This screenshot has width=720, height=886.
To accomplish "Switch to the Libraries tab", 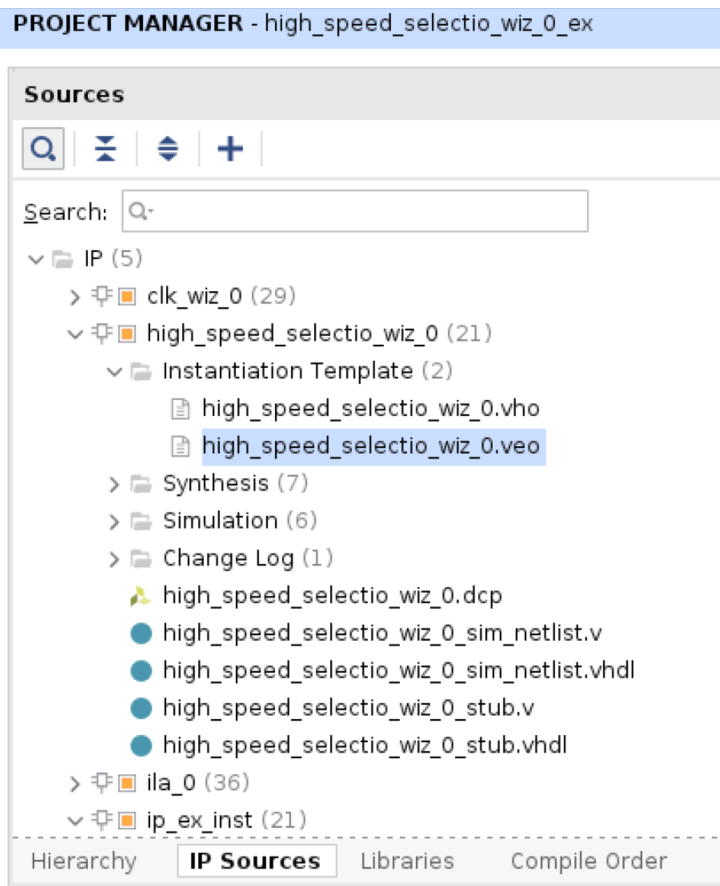I will click(x=407, y=861).
